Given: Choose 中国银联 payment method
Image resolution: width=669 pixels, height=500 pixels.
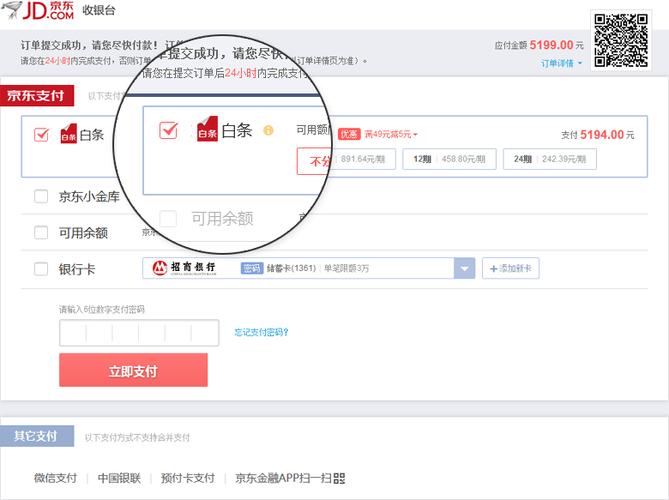Looking at the screenshot, I should (x=119, y=478).
